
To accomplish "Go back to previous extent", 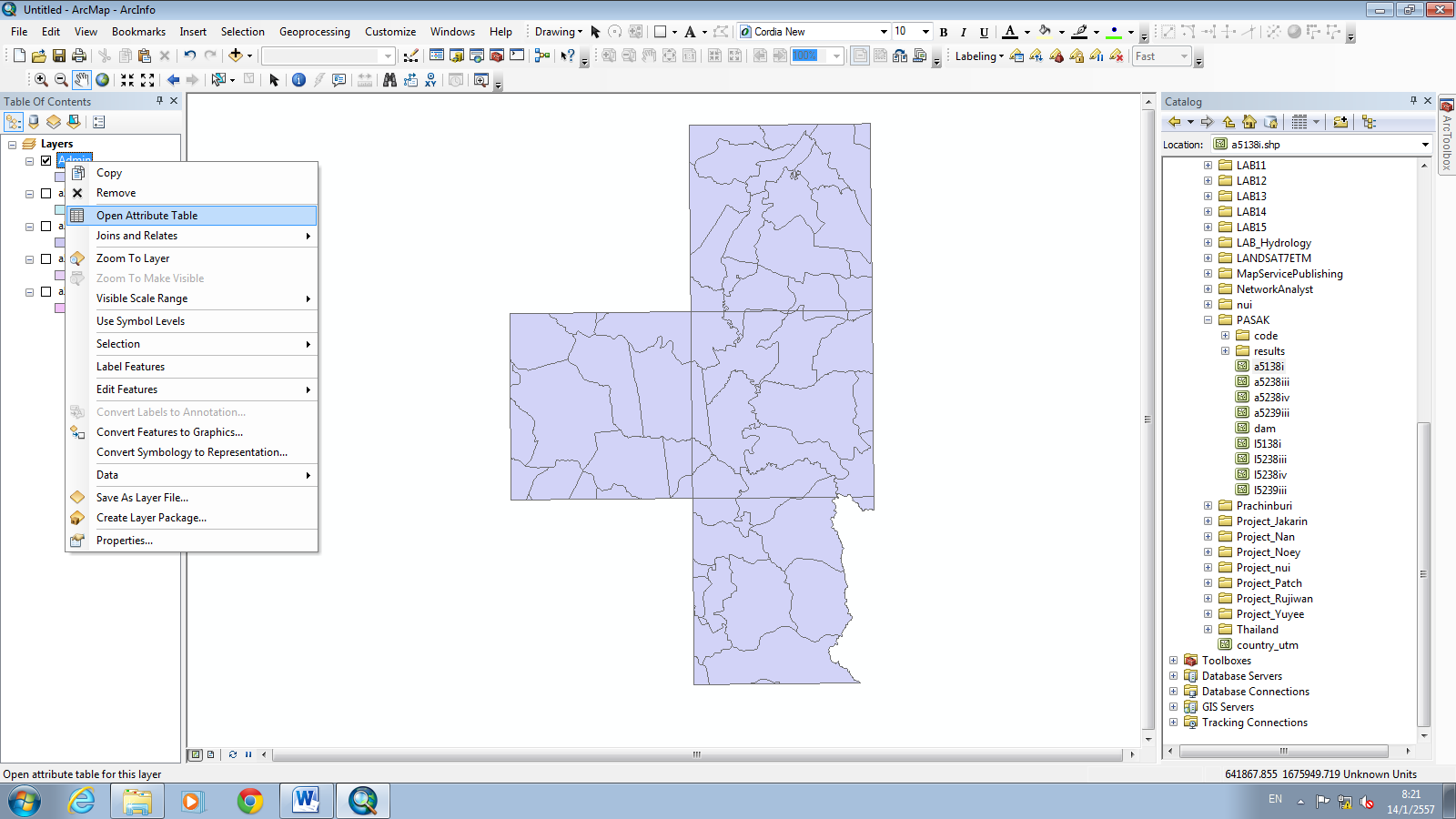I will tap(173, 80).
